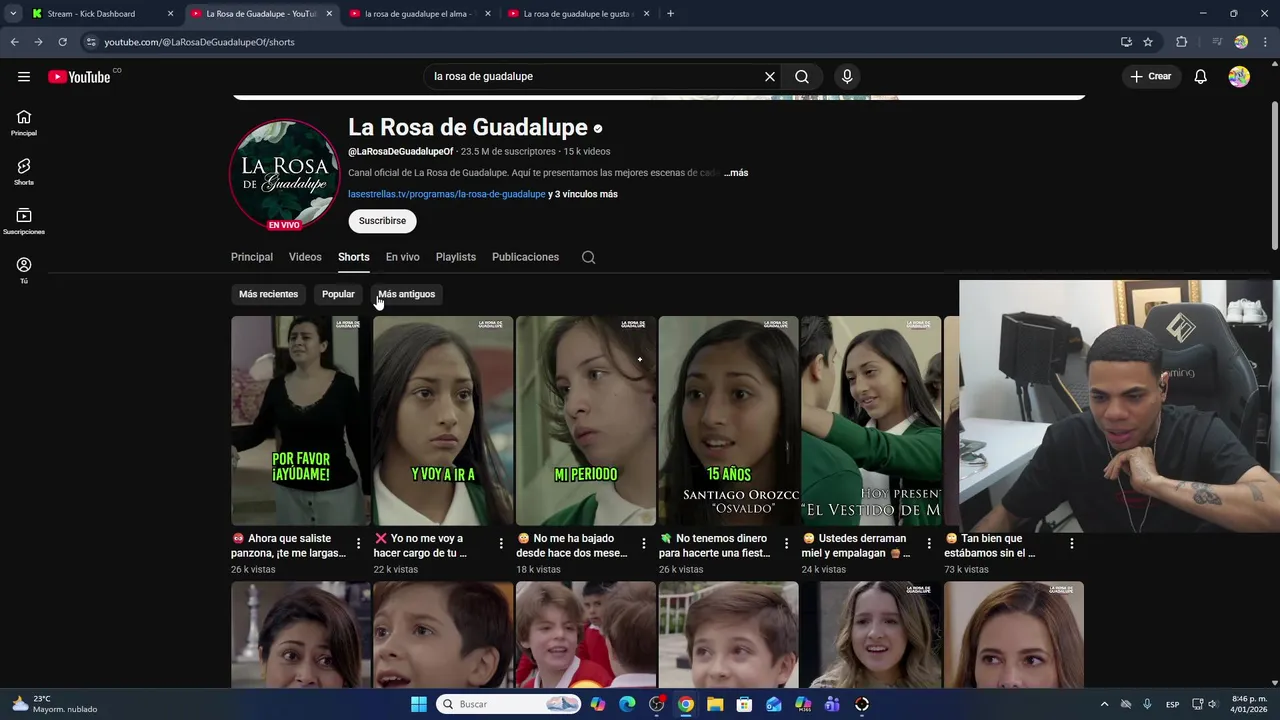Start voice search with the microphone
This screenshot has height=720, width=1280.
click(847, 77)
